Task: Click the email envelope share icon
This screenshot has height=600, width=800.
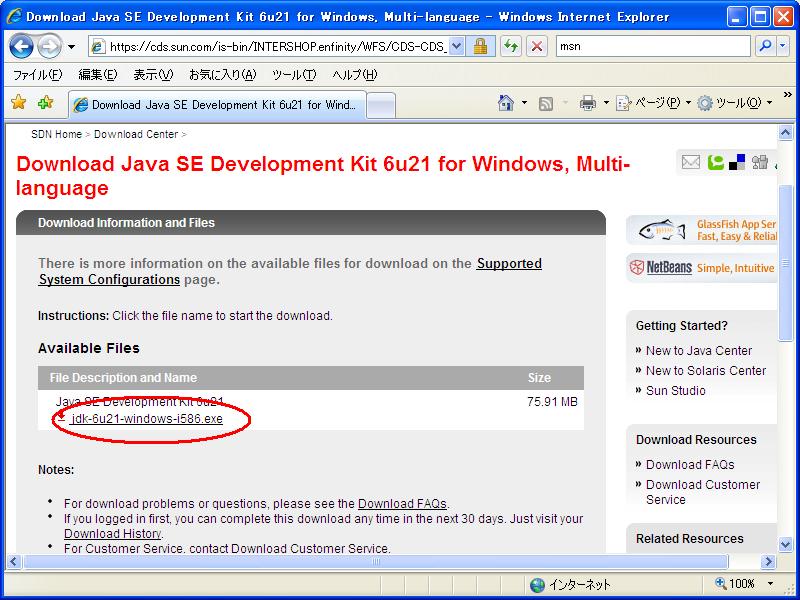Action: [x=691, y=163]
